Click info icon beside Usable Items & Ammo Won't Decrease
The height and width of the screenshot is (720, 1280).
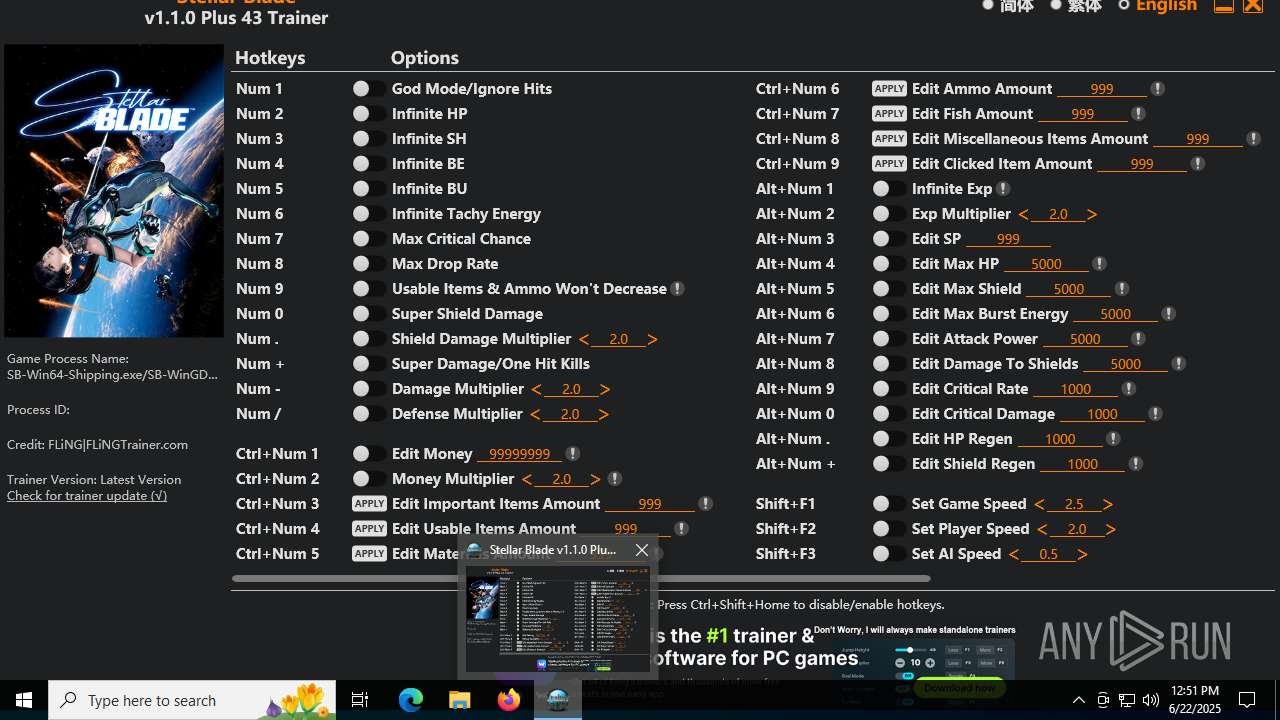click(677, 289)
